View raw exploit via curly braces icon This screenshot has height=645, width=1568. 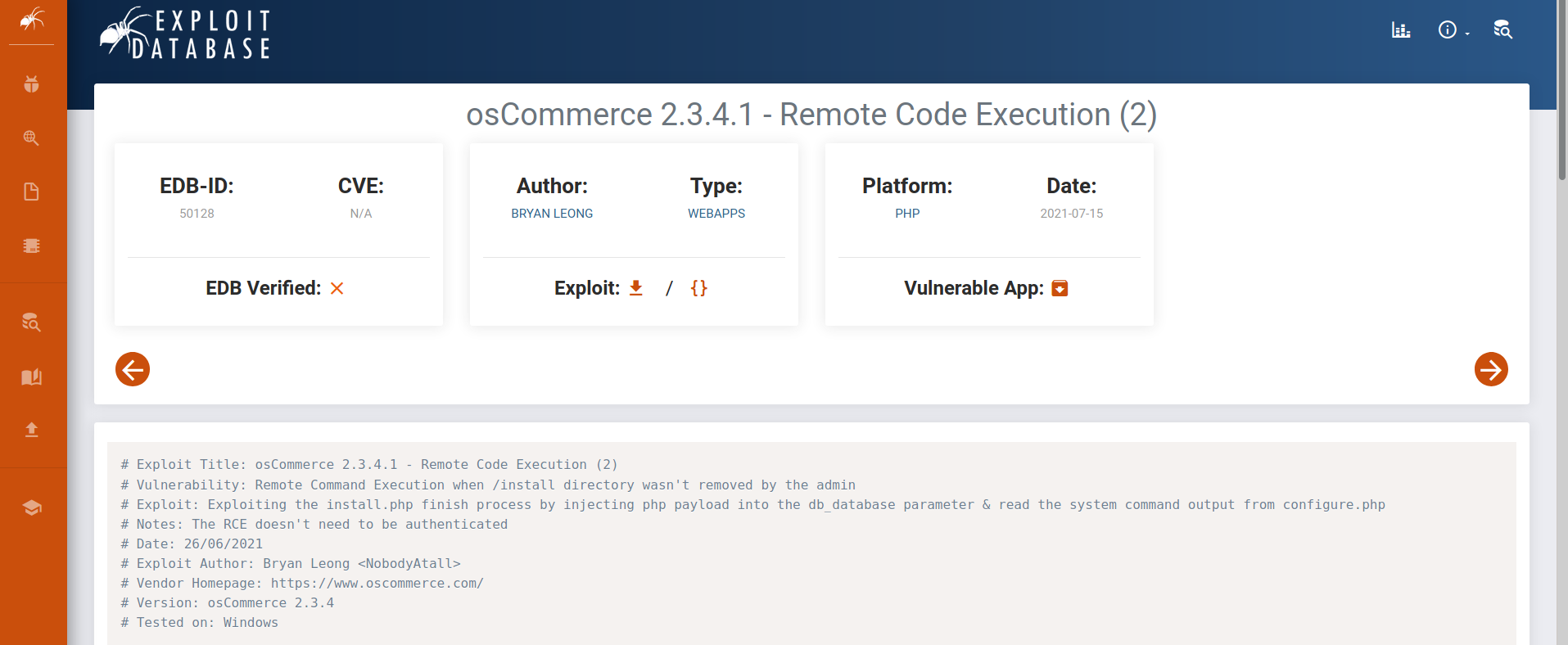698,288
